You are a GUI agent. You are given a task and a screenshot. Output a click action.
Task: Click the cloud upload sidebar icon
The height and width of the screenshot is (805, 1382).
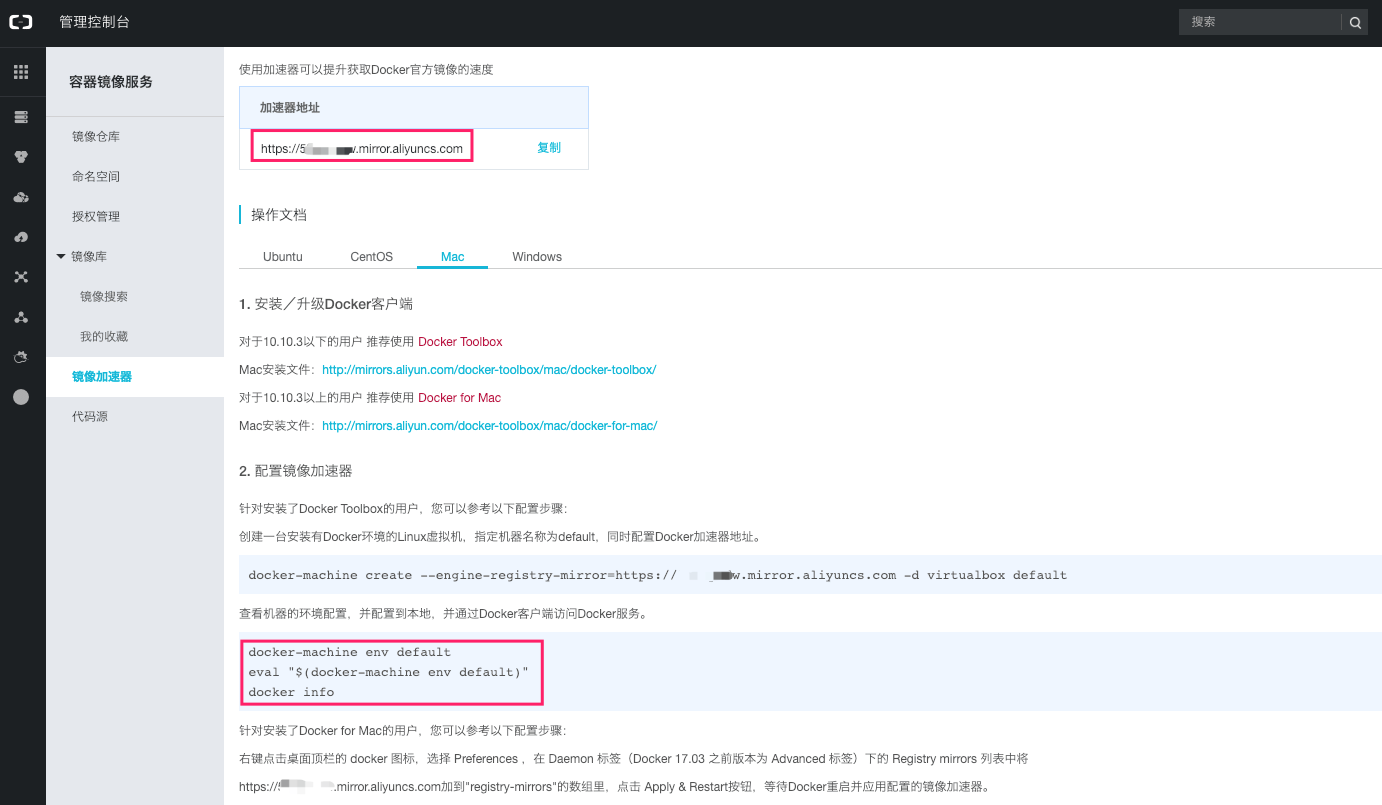(21, 237)
